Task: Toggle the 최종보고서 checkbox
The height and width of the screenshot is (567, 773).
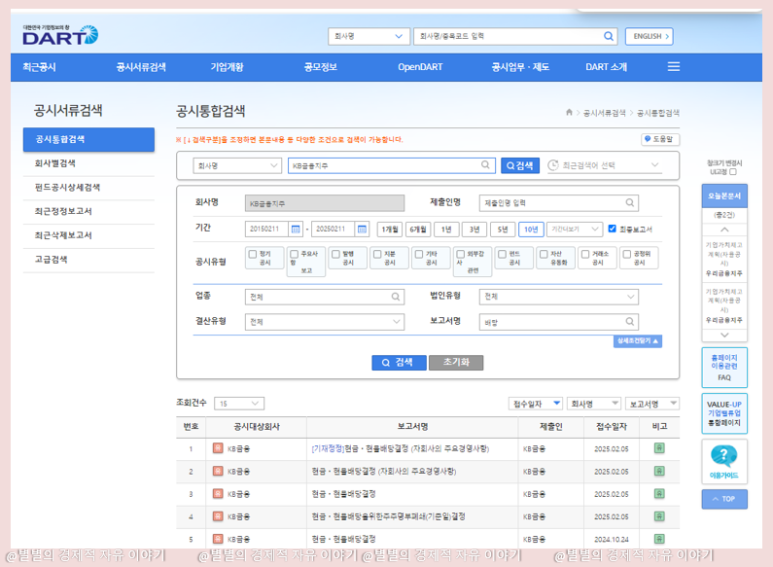Action: point(612,229)
